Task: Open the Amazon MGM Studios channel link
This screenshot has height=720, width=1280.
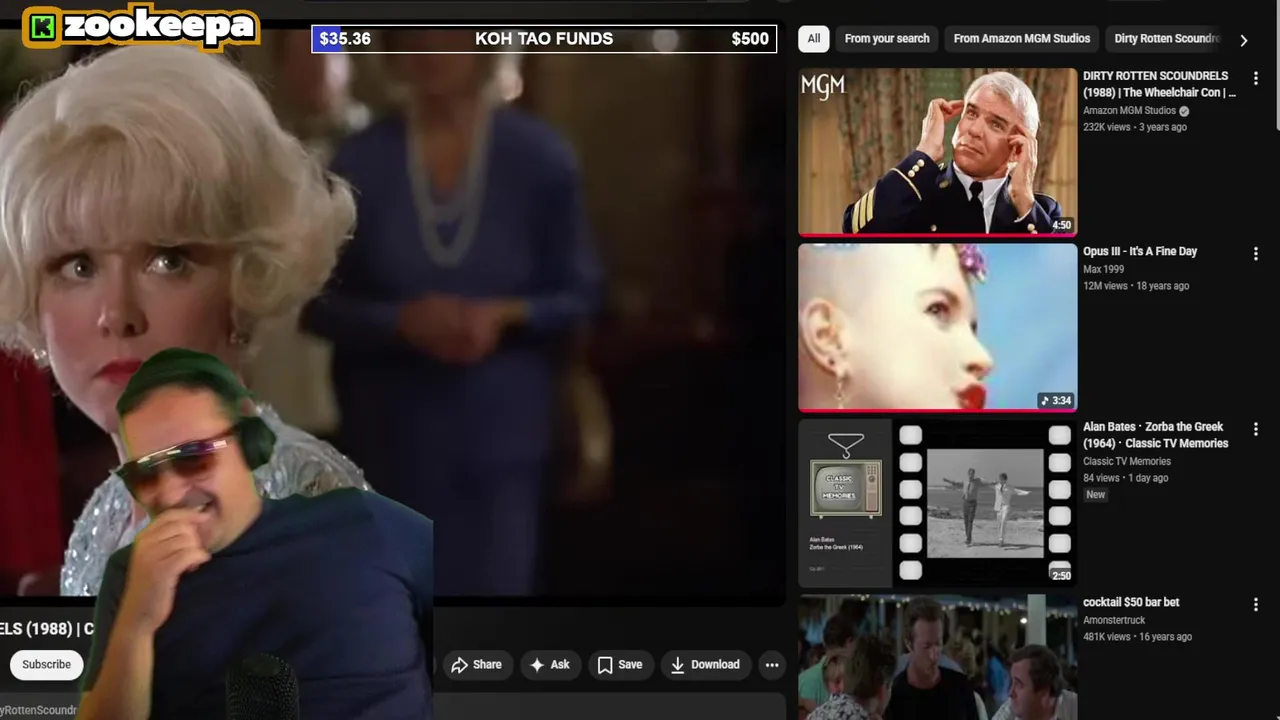Action: point(1129,111)
